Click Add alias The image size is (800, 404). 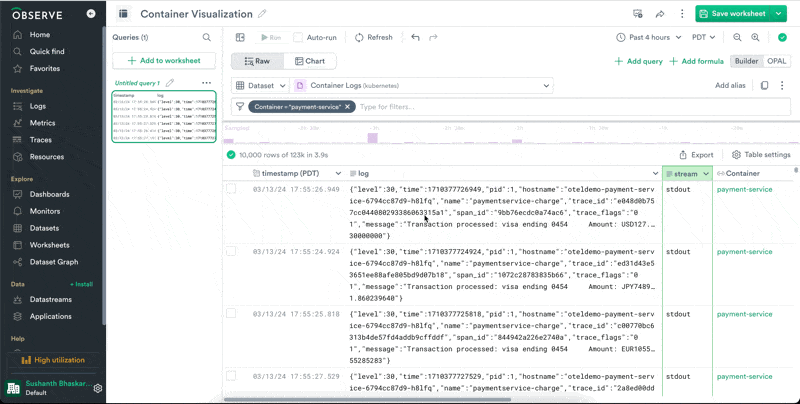pyautogui.click(x=730, y=86)
